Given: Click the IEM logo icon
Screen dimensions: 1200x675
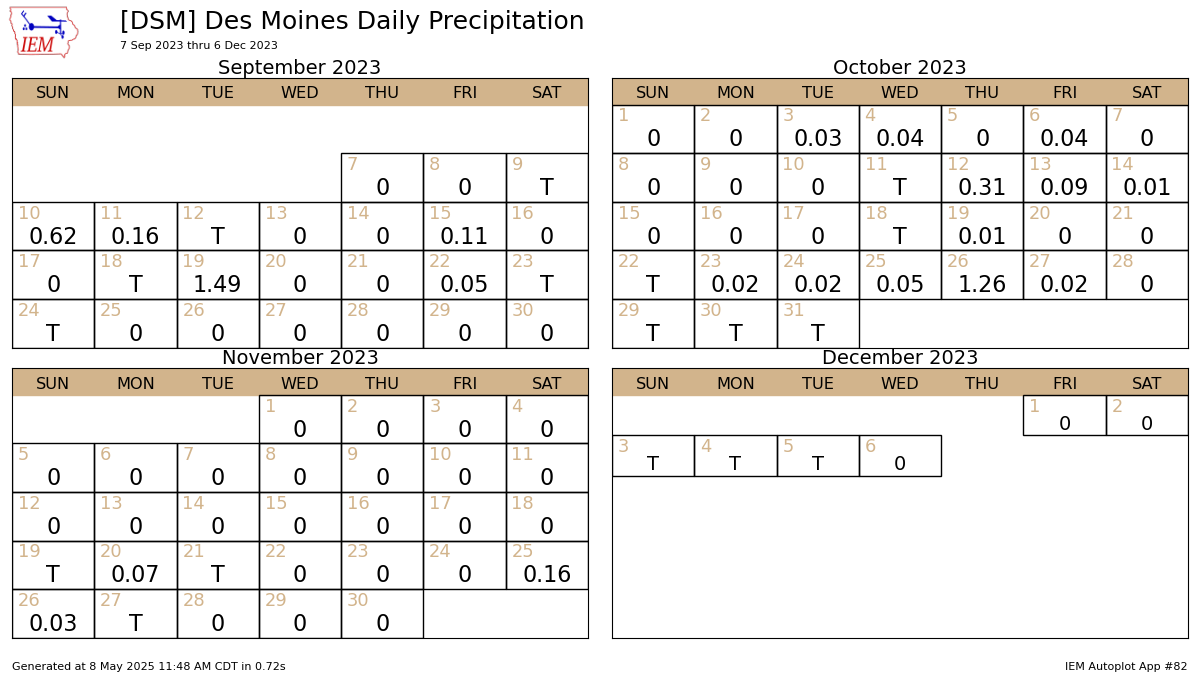Looking at the screenshot, I should coord(44,32).
